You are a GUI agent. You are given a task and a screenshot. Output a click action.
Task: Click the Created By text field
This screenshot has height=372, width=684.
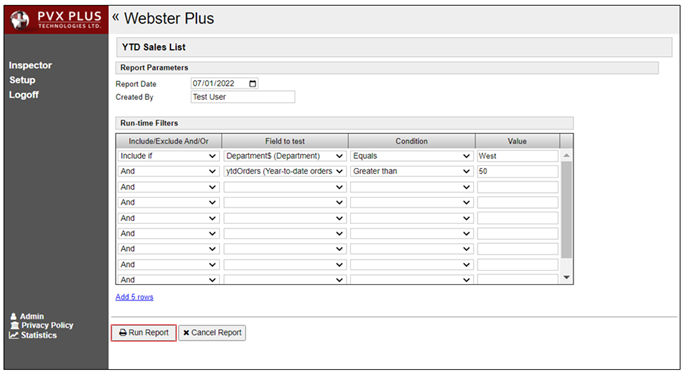click(243, 97)
